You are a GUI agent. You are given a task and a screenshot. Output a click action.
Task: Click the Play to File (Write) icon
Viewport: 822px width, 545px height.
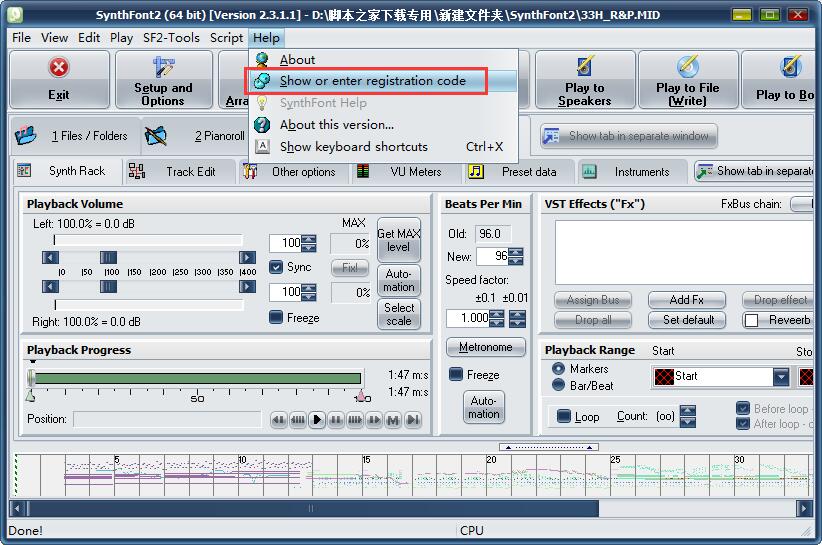(687, 67)
